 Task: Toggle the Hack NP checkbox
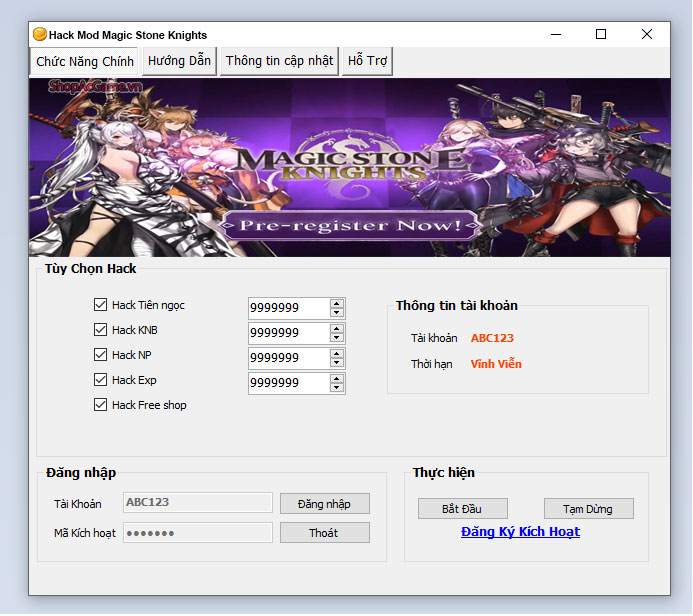tap(100, 354)
